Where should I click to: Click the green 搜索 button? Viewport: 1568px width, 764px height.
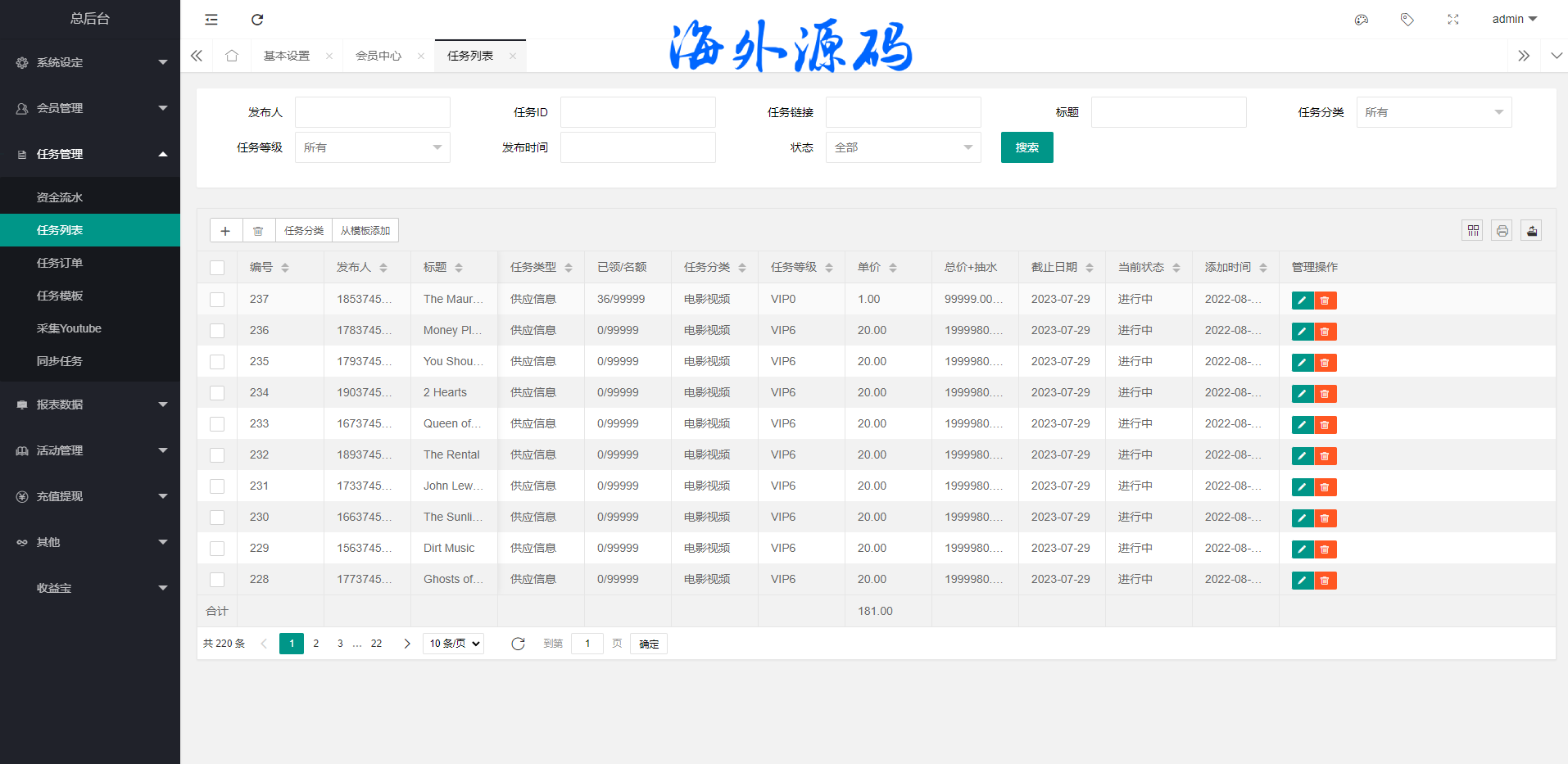[1026, 147]
